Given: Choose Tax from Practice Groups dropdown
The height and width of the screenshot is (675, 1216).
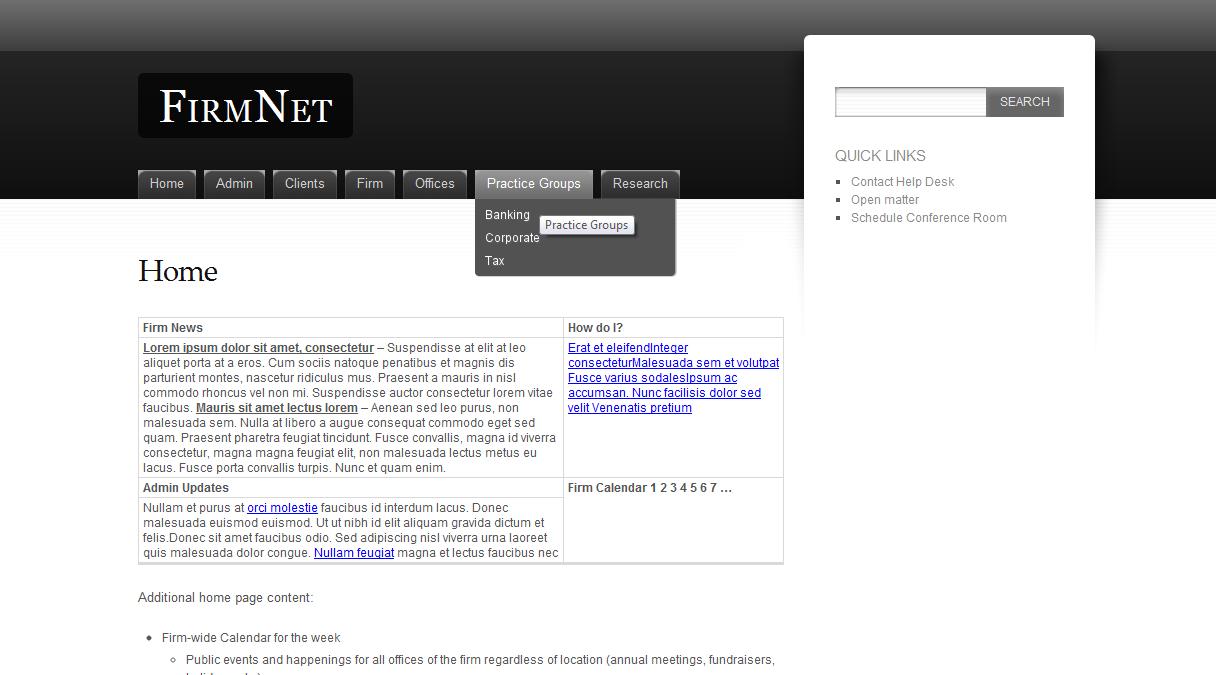Looking at the screenshot, I should (x=495, y=261).
